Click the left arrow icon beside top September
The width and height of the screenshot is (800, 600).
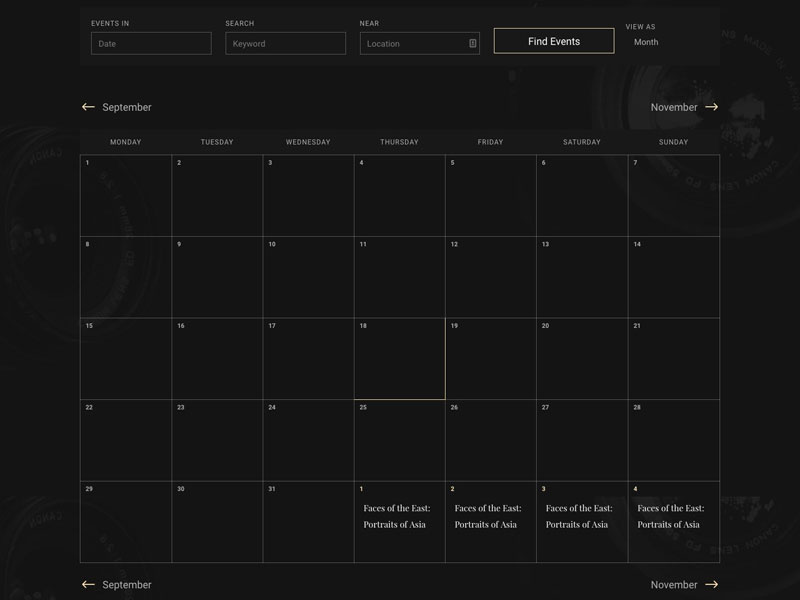coord(88,107)
